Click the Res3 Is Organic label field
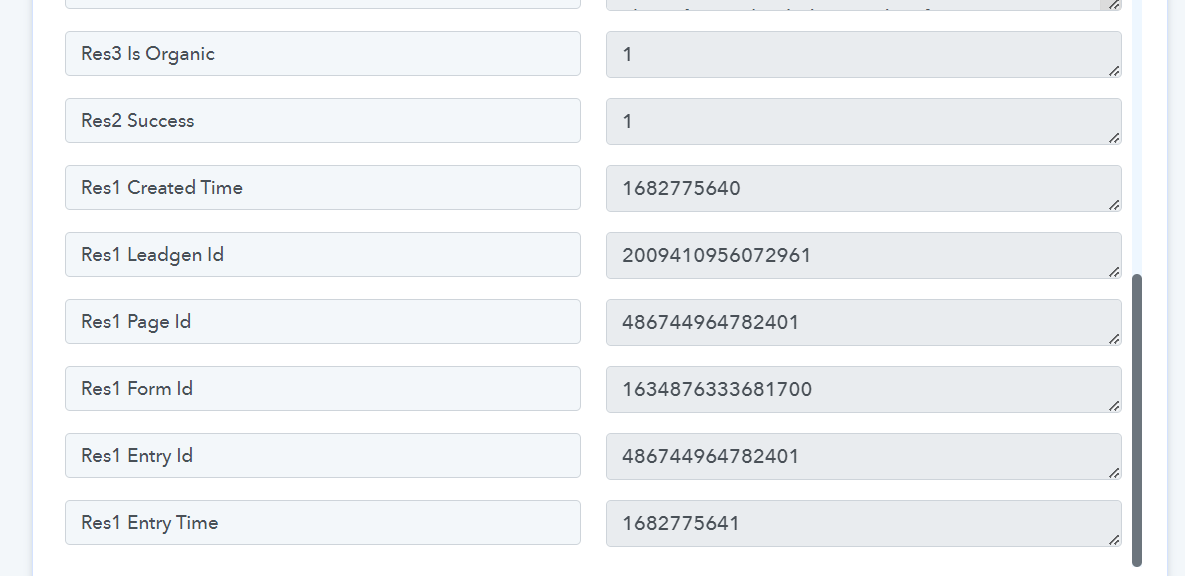 [x=323, y=54]
